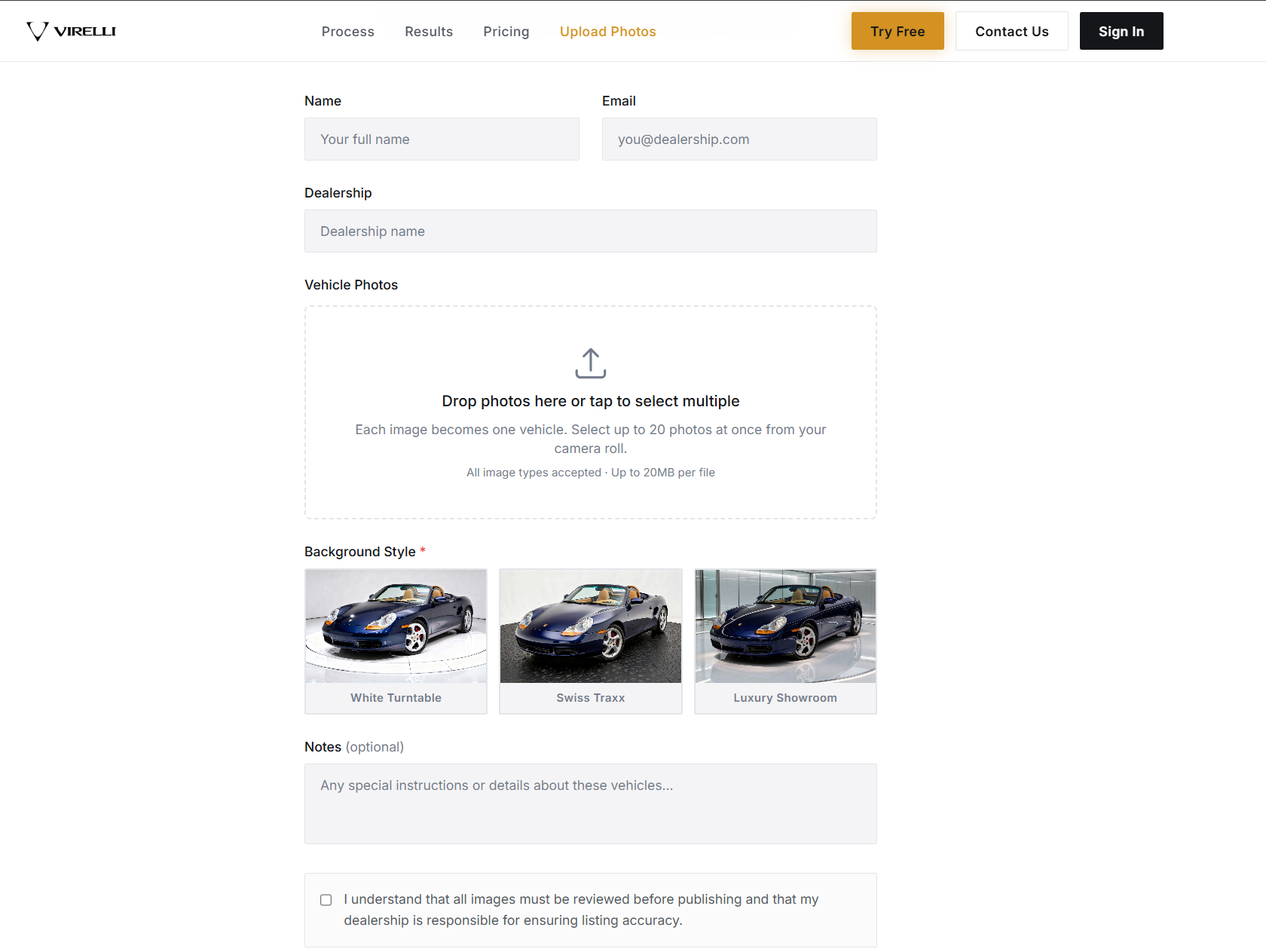Click the upload arrow icon

pyautogui.click(x=590, y=363)
